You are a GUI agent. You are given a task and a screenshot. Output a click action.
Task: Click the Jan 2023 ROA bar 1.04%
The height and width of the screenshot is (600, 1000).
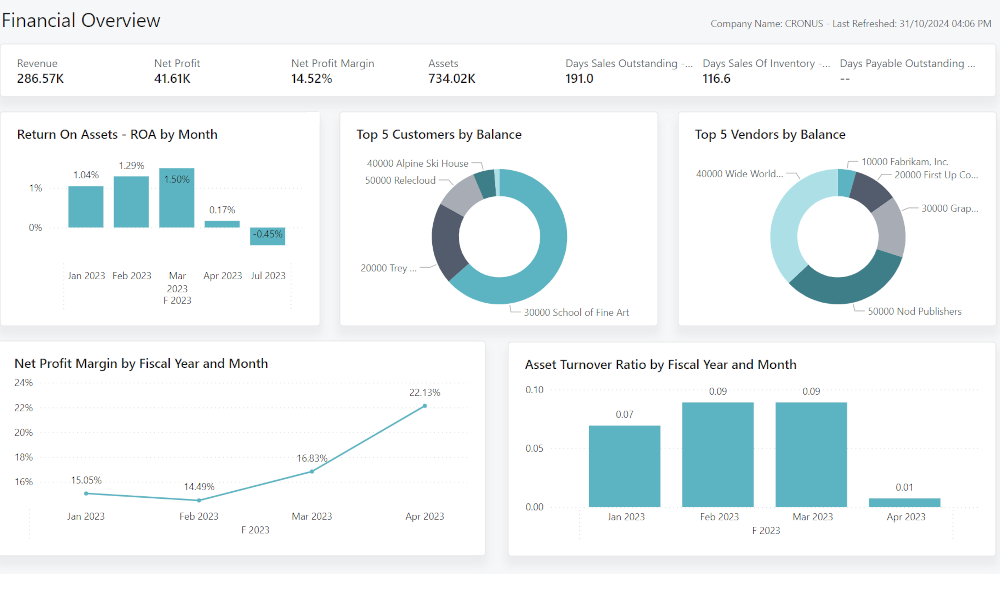(x=85, y=207)
